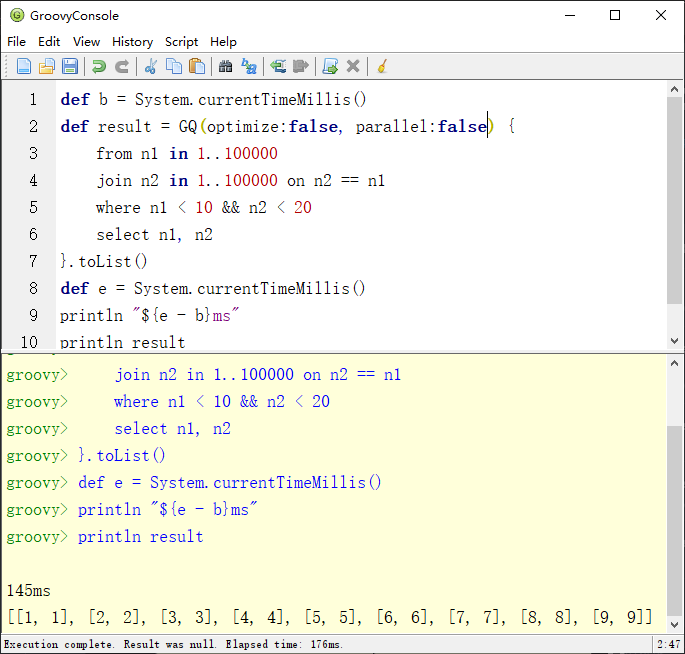Open the View menu
The image size is (685, 654).
(x=86, y=42)
